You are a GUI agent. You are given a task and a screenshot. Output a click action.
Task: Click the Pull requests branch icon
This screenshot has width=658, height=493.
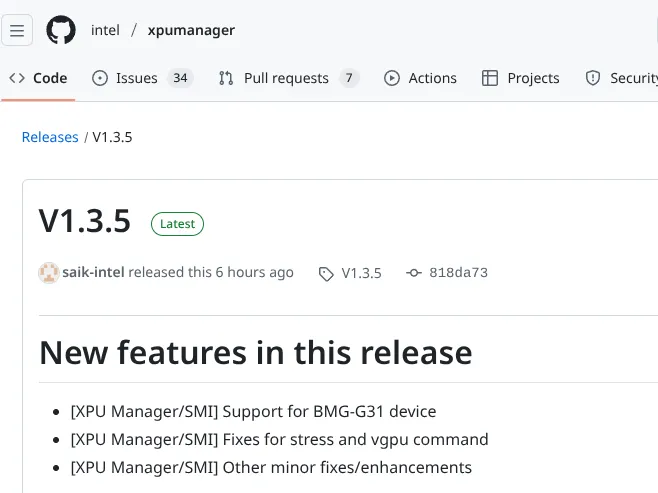226,78
